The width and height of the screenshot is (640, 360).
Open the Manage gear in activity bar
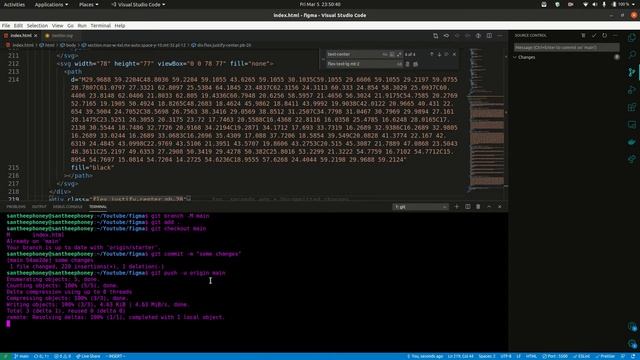632,344
